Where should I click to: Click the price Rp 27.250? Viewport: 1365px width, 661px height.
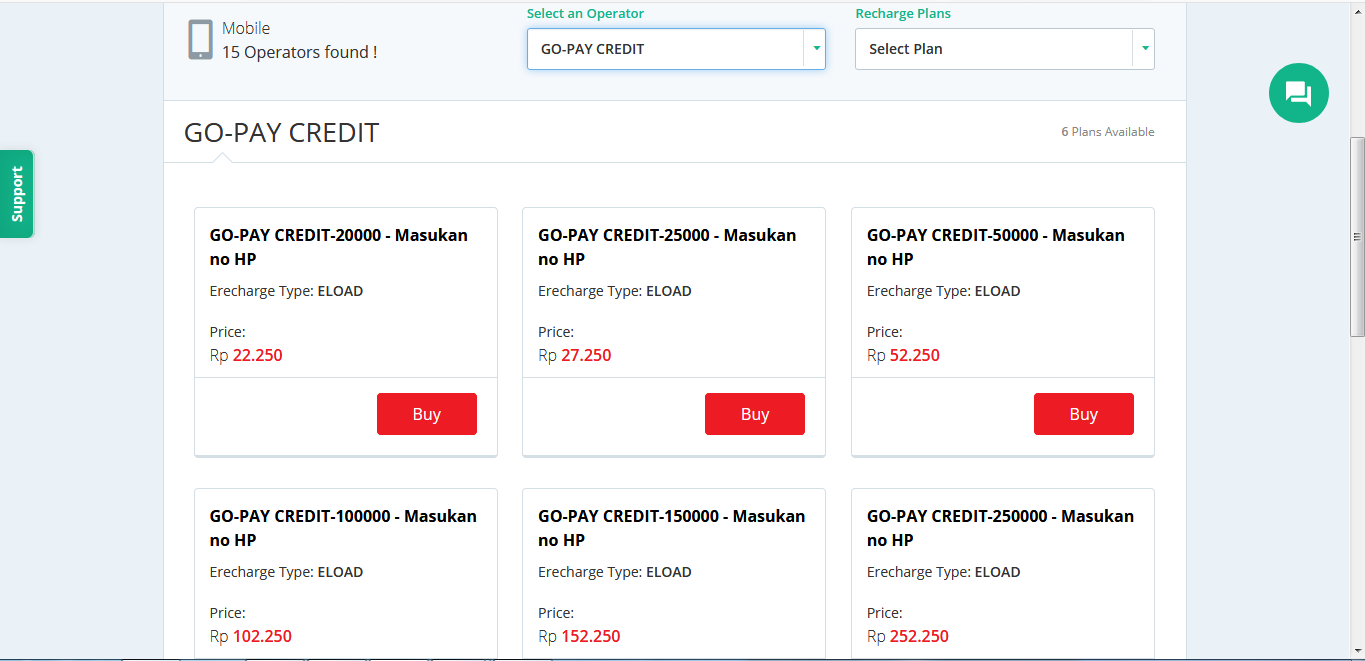pyautogui.click(x=575, y=355)
